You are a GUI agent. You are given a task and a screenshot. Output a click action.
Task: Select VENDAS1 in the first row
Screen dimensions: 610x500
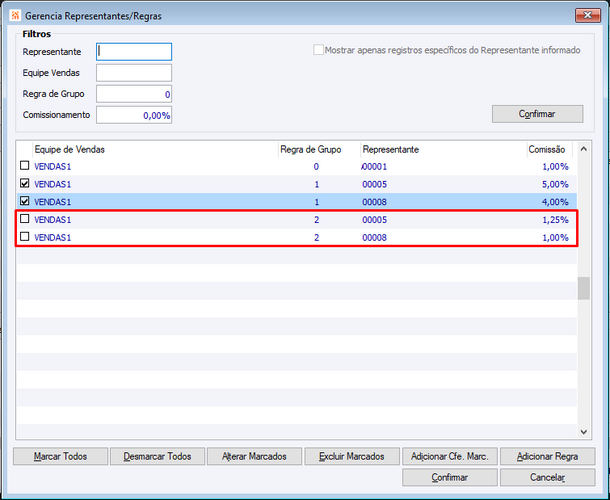pos(53,167)
